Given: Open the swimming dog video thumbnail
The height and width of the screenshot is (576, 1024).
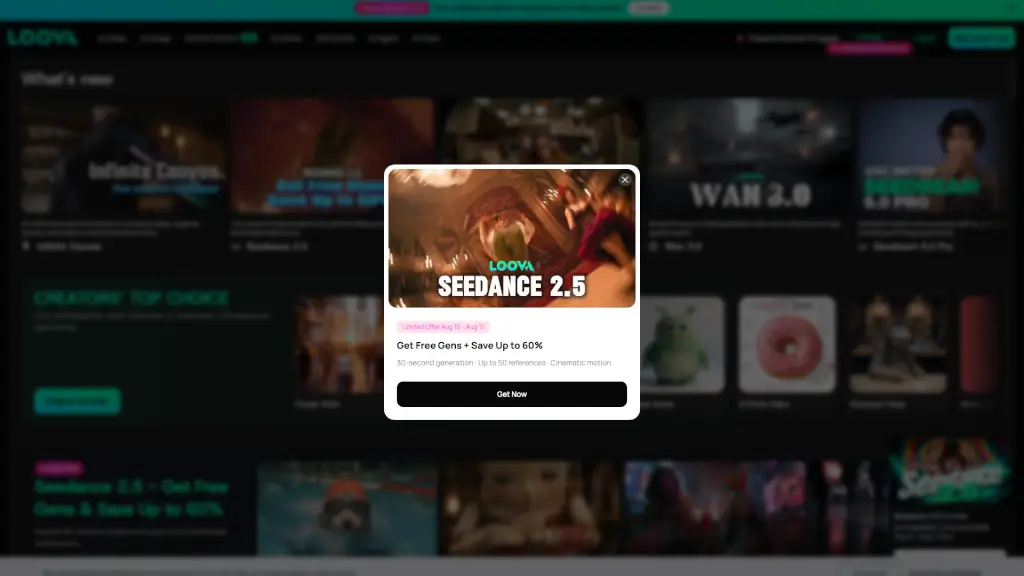Looking at the screenshot, I should [x=347, y=509].
